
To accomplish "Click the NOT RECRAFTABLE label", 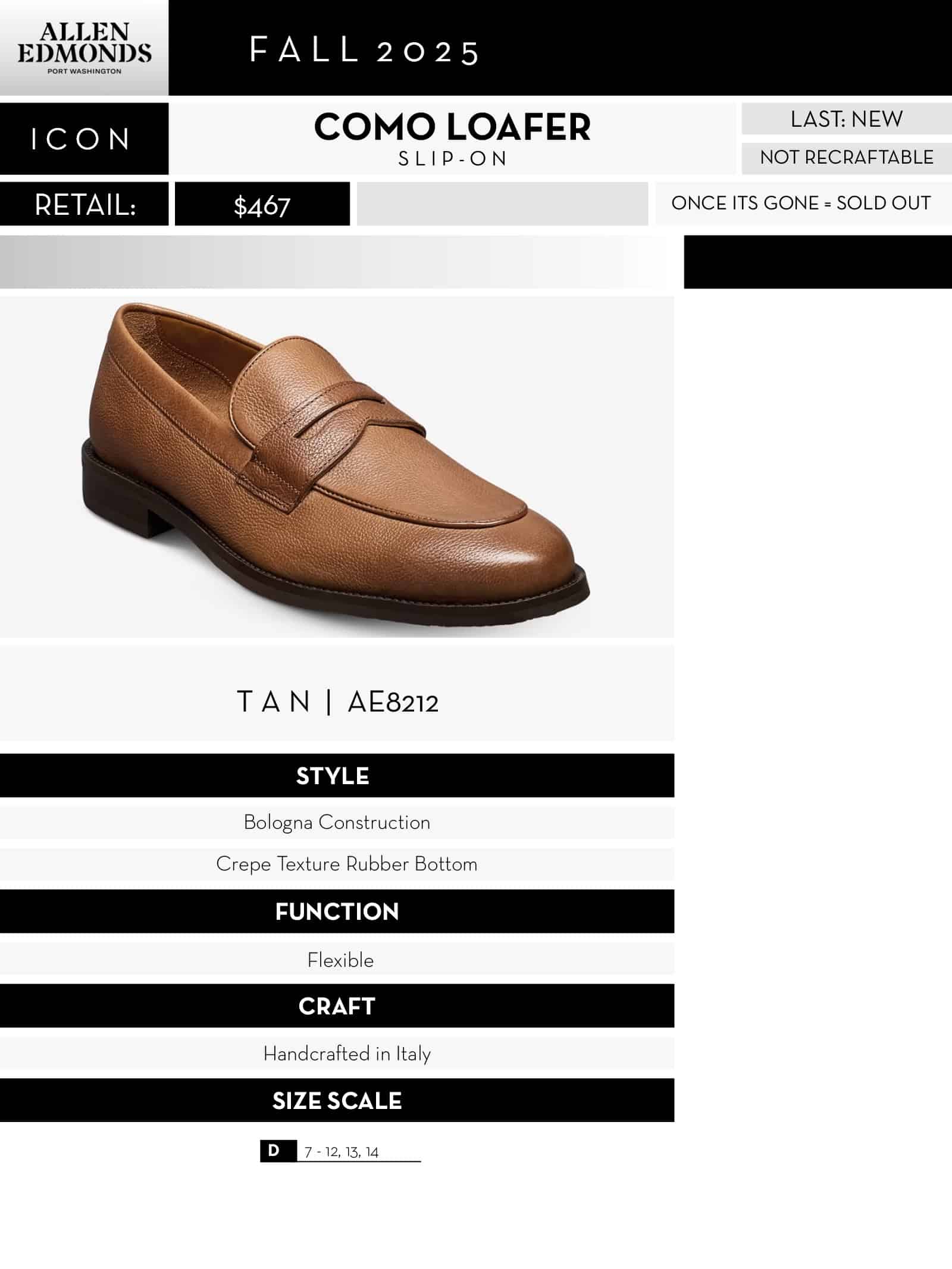I will click(846, 158).
